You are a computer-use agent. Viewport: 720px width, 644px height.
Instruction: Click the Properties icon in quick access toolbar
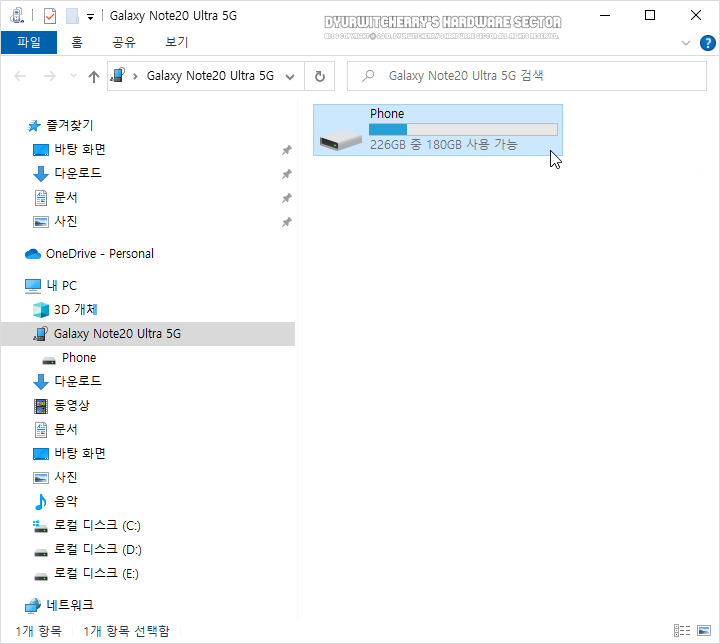[x=50, y=16]
